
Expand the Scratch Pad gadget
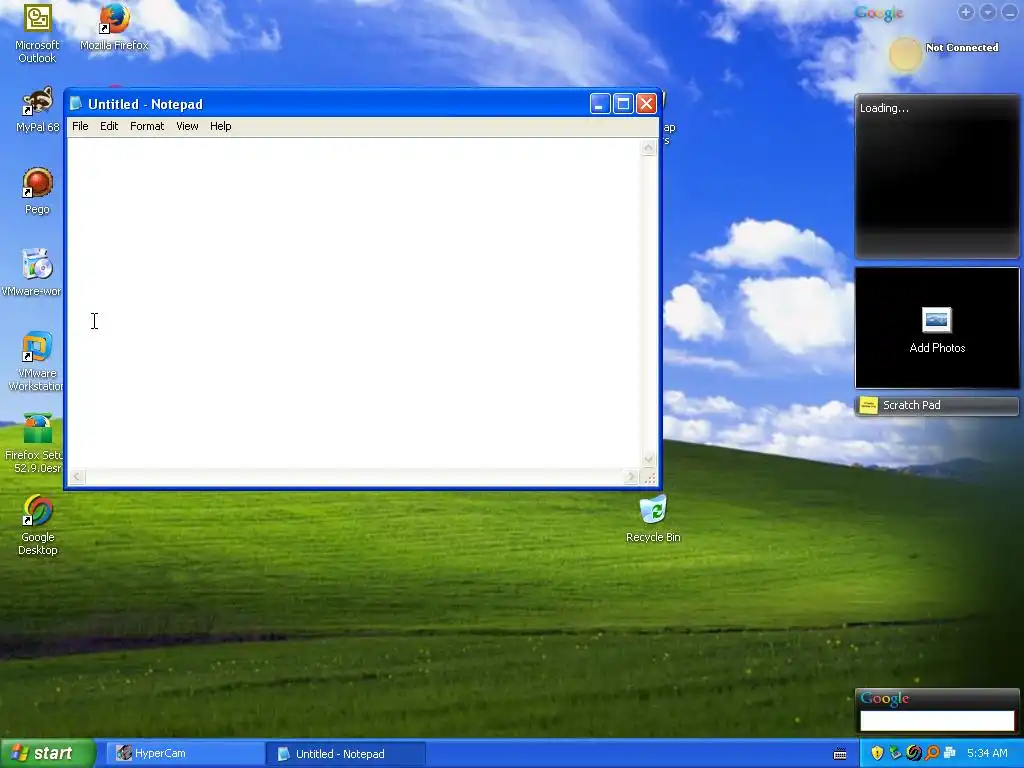tap(937, 406)
